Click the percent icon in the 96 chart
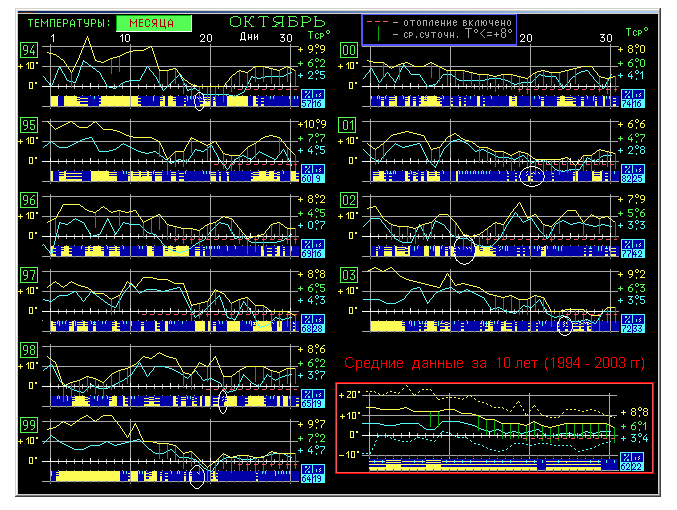Screen dimensions: 677x510 pos(307,244)
